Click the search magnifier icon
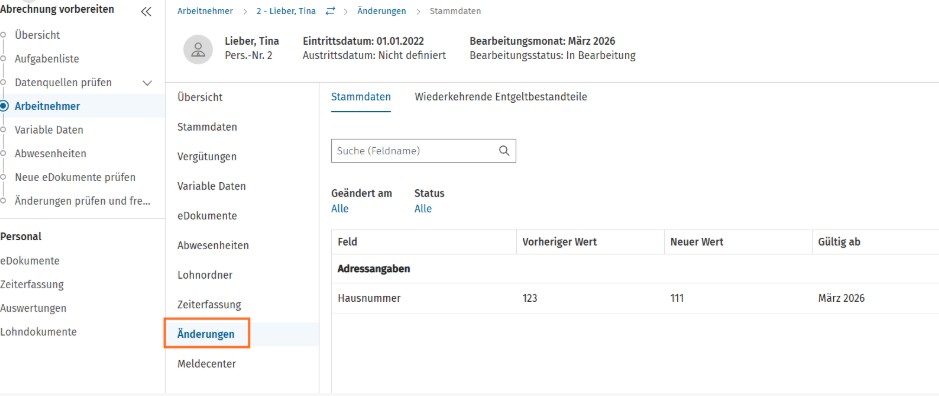The height and width of the screenshot is (396, 939). (x=504, y=151)
